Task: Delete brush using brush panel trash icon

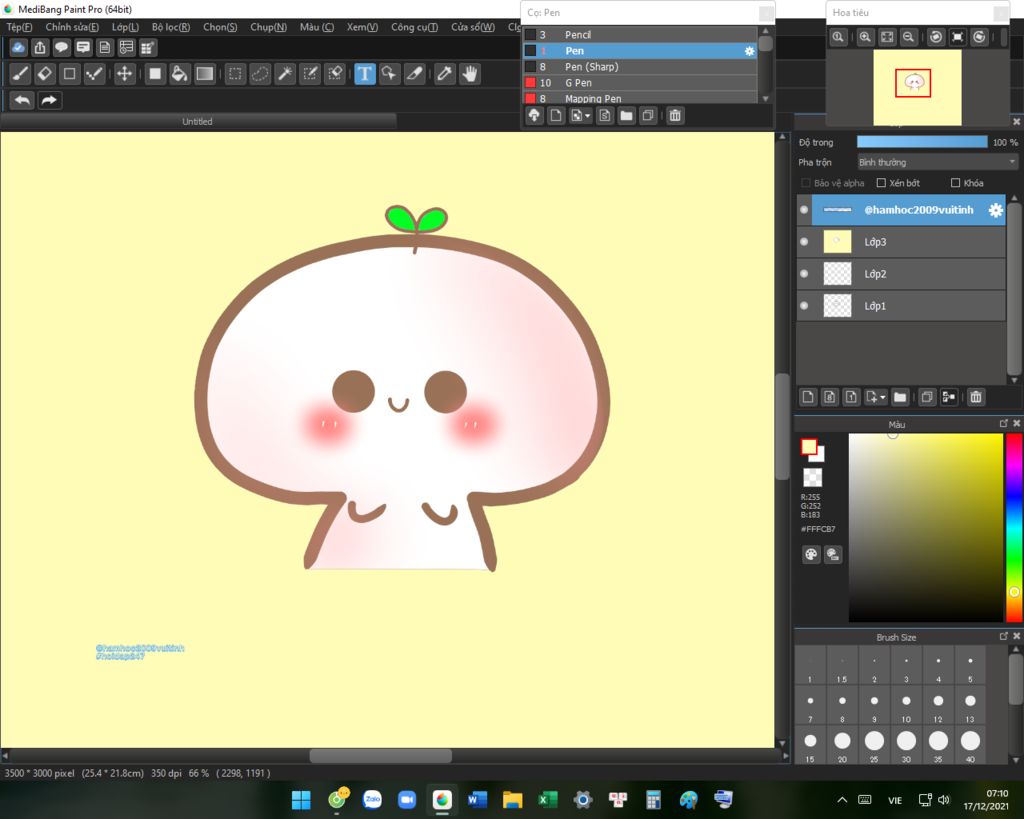Action: click(675, 116)
